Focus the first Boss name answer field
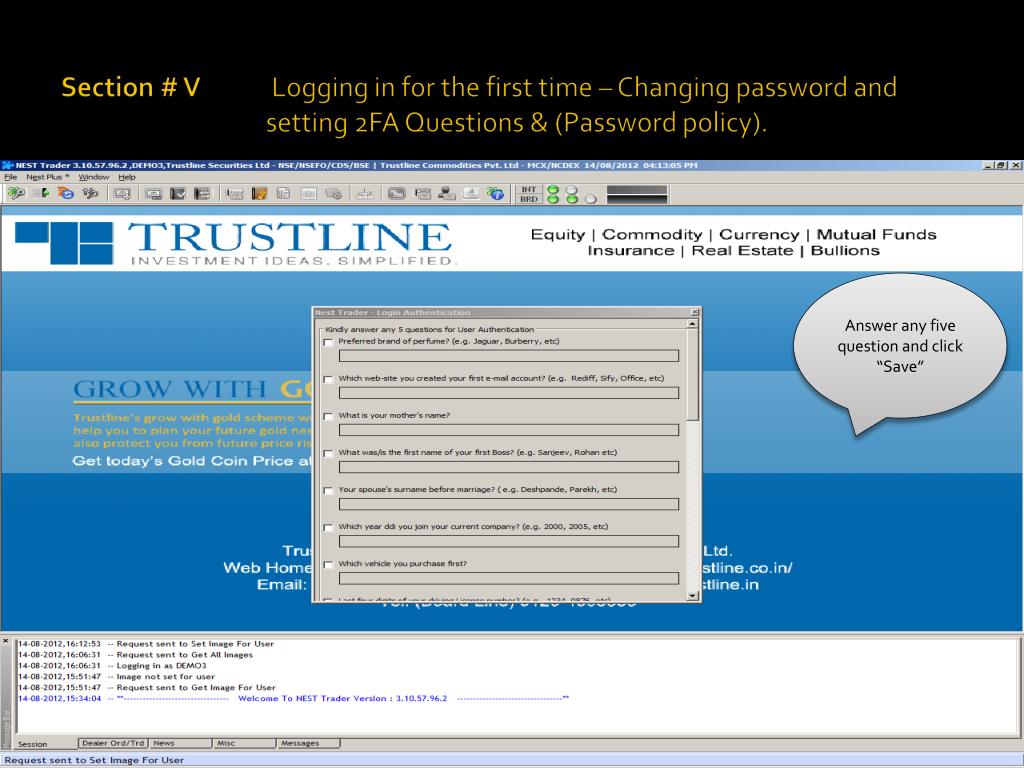 pyautogui.click(x=509, y=468)
